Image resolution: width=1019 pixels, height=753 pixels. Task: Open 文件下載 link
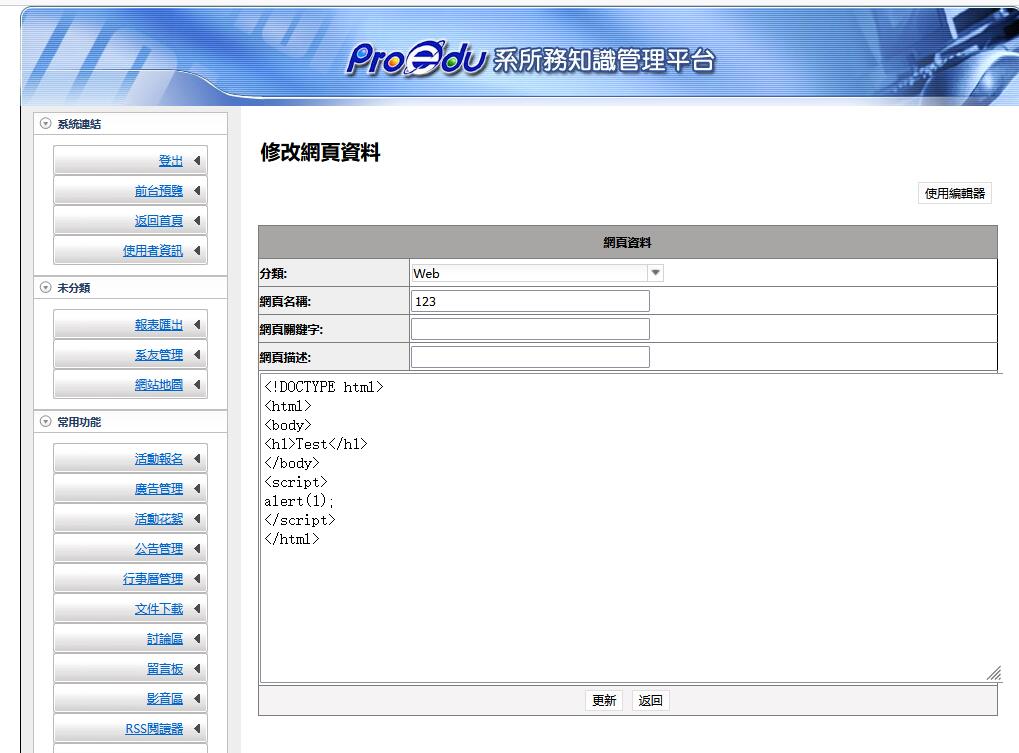pyautogui.click(x=159, y=609)
